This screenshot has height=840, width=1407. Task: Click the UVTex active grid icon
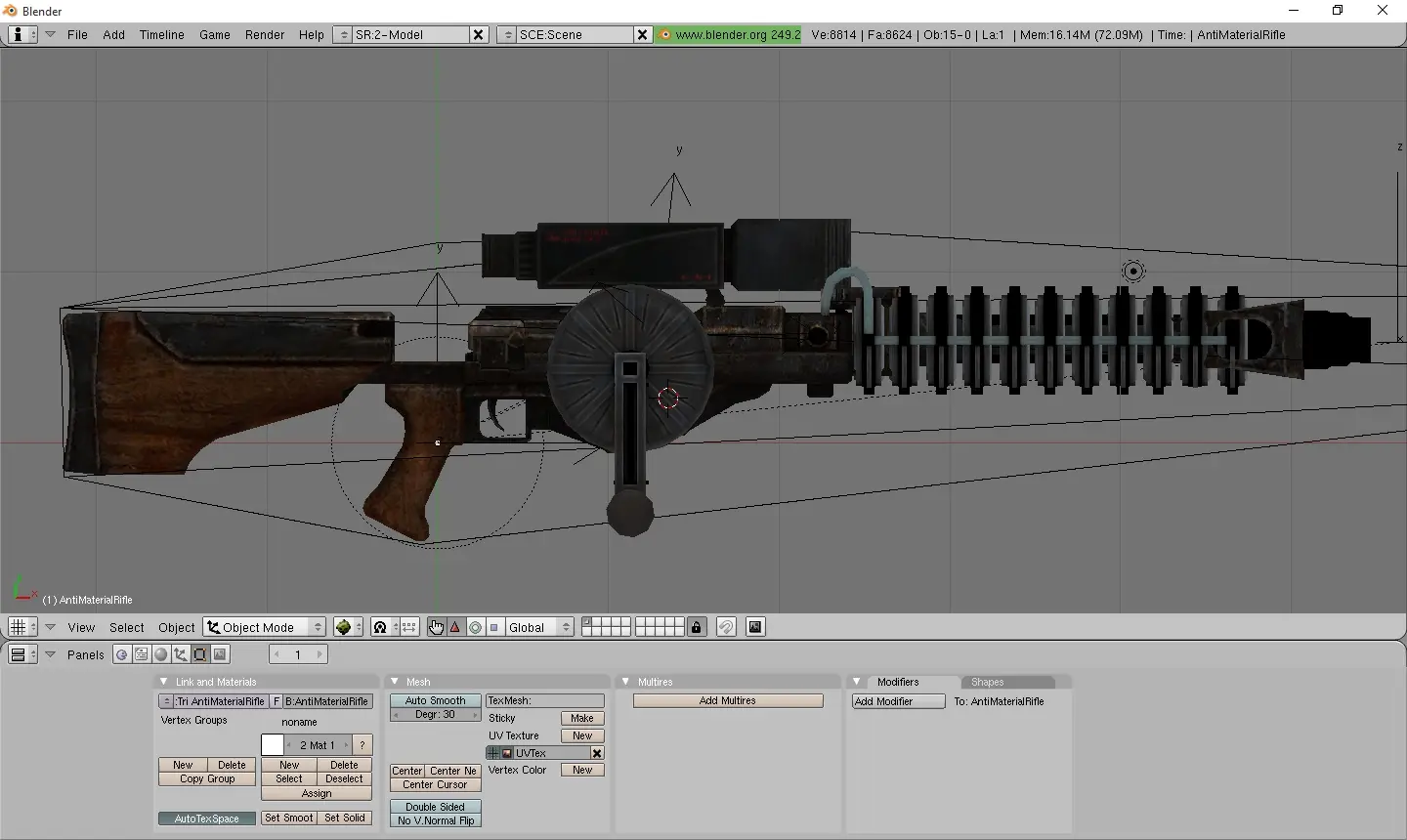tap(493, 753)
